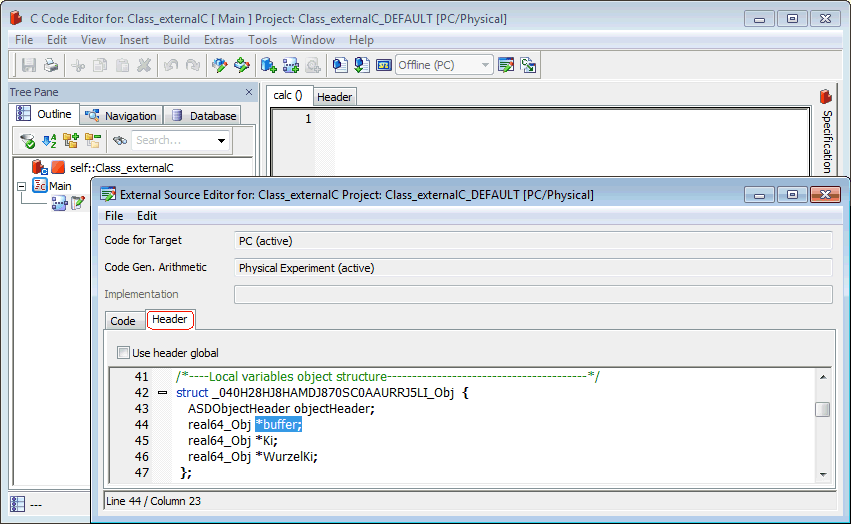Toggle the Use header global checkbox
This screenshot has height=524, width=851.
tap(123, 352)
